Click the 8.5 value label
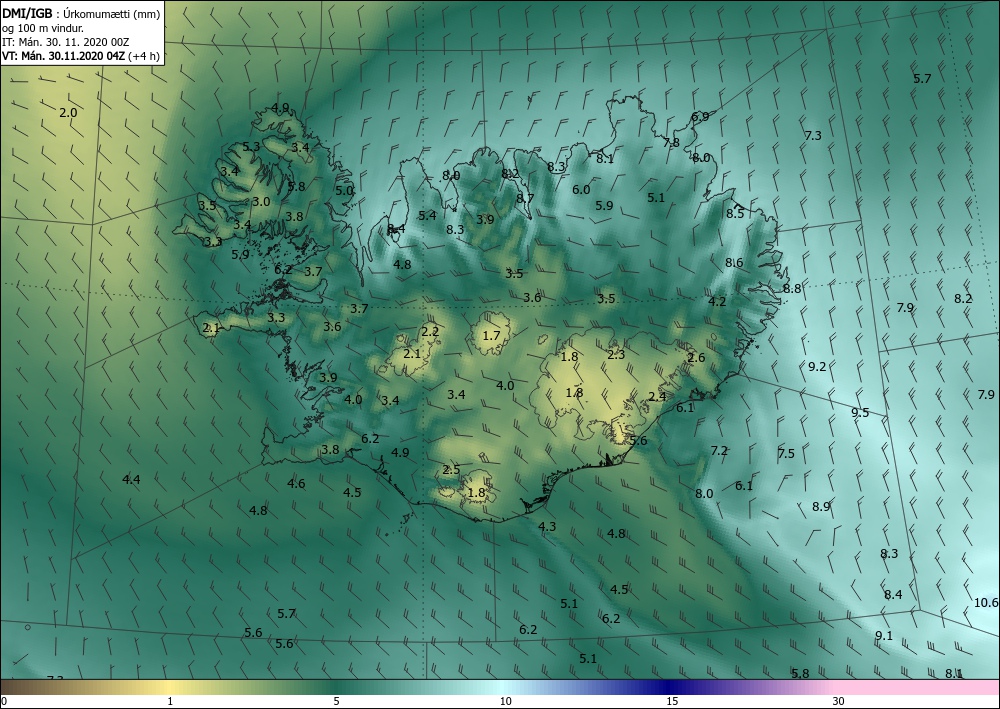Screen dimensions: 1000x709 coord(735,214)
